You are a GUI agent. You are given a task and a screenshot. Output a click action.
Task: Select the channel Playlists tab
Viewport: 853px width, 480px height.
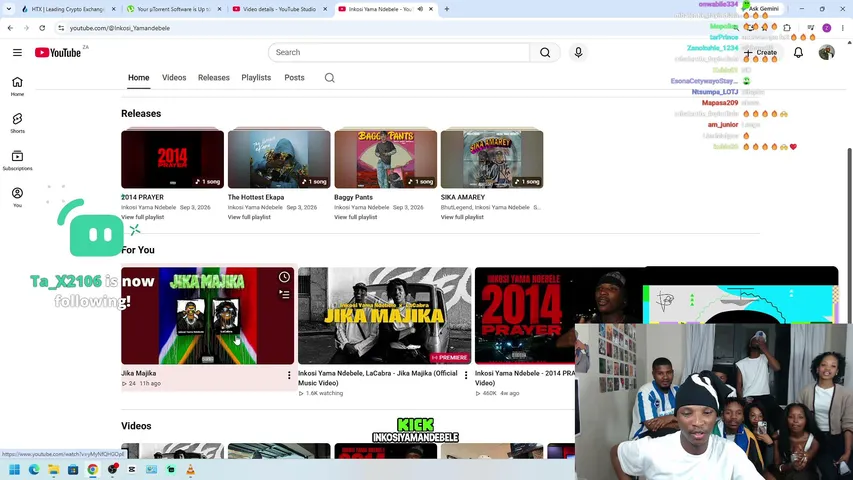pyautogui.click(x=256, y=78)
